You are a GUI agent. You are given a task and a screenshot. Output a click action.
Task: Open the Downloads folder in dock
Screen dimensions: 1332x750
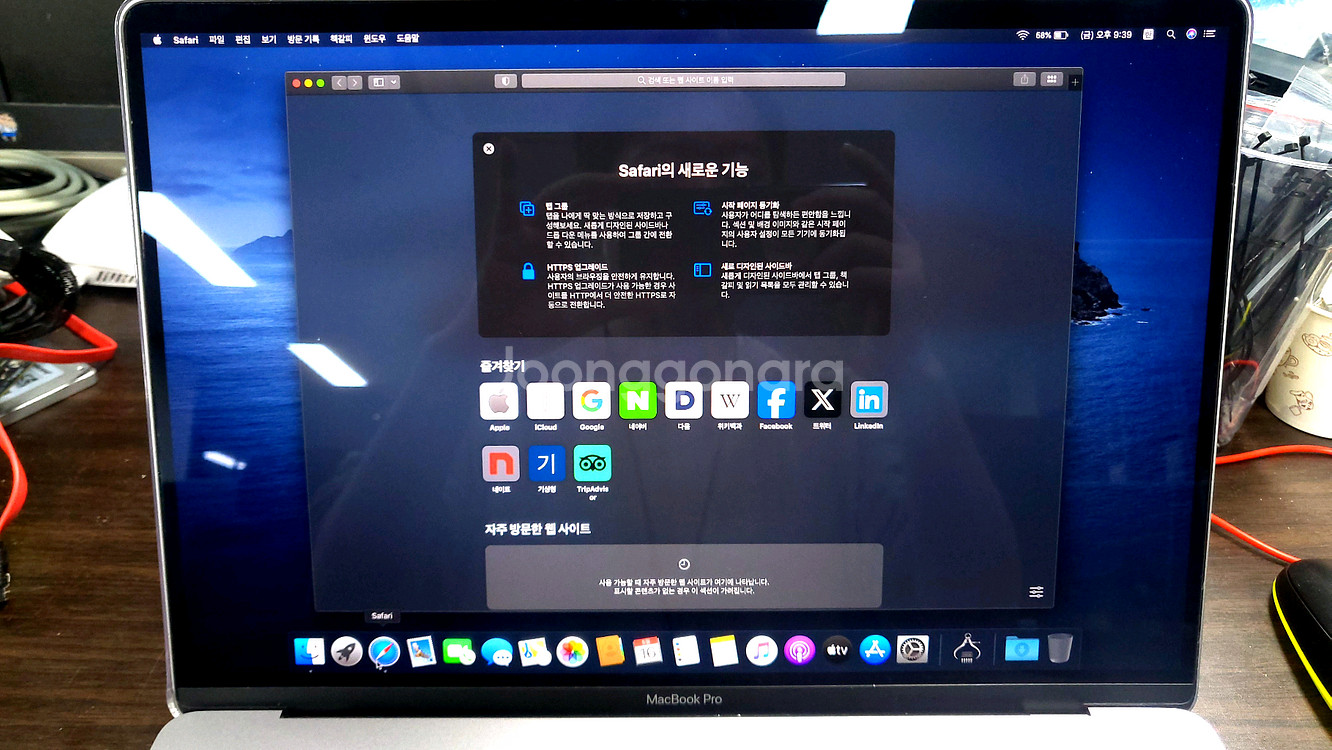click(1021, 648)
